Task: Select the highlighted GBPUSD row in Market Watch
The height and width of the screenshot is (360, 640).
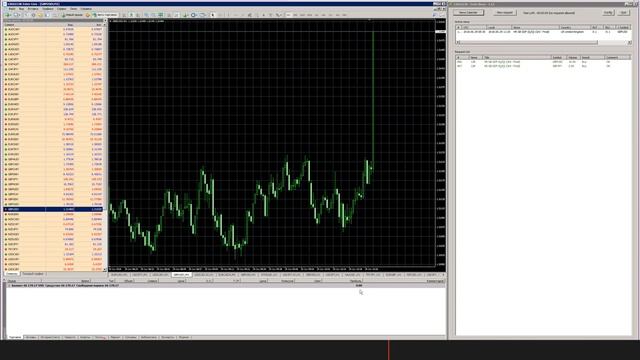Action: point(53,209)
